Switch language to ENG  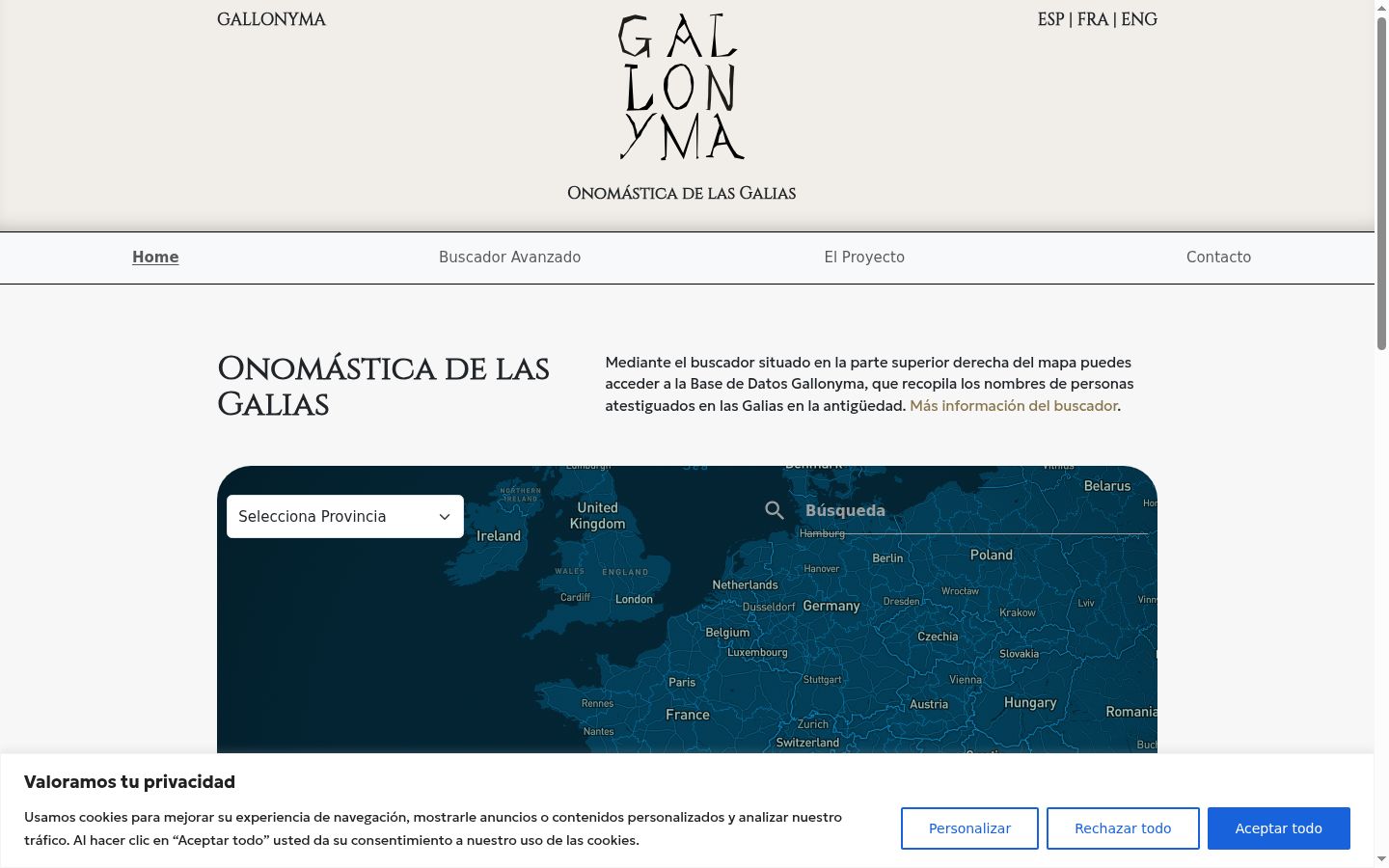pos(1139,19)
